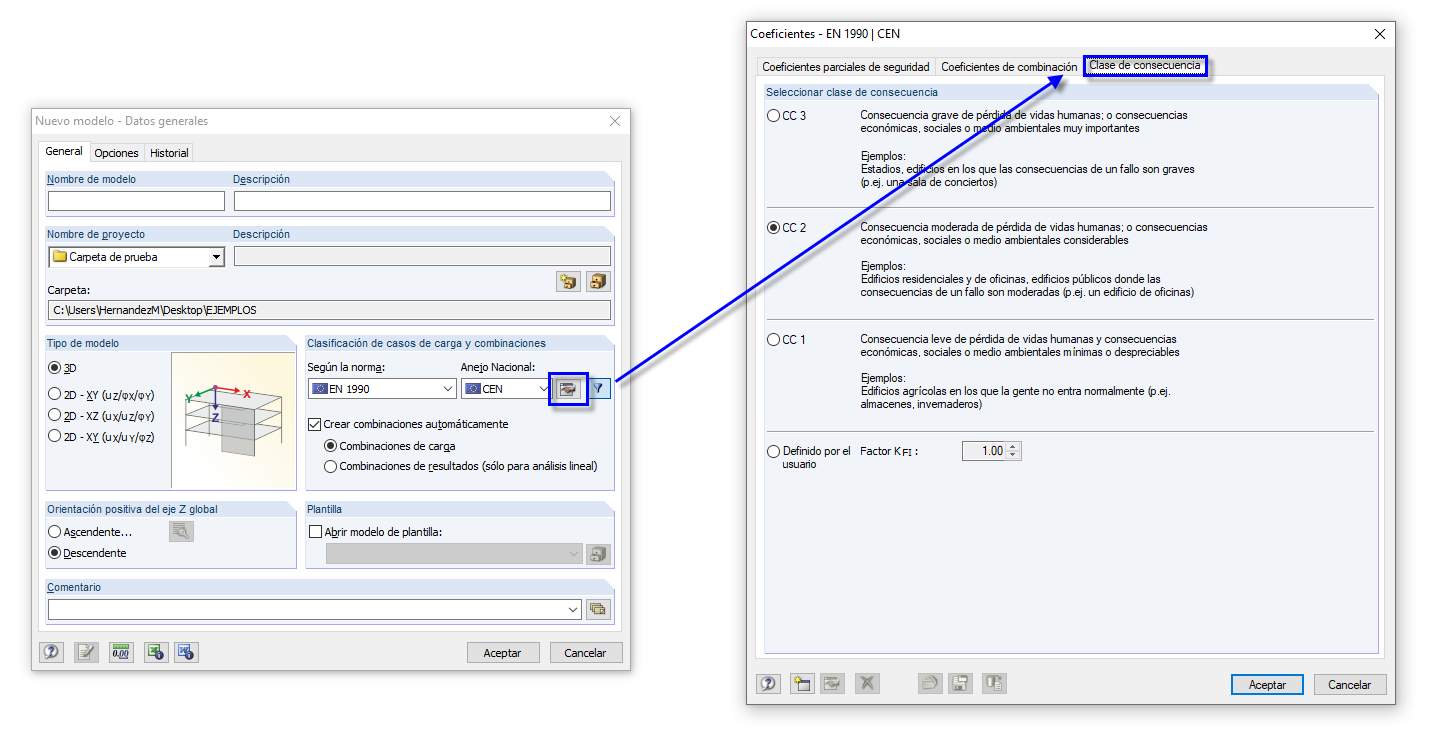
Task: Click Aceptar in Coeficientes dialog
Action: click(1267, 685)
